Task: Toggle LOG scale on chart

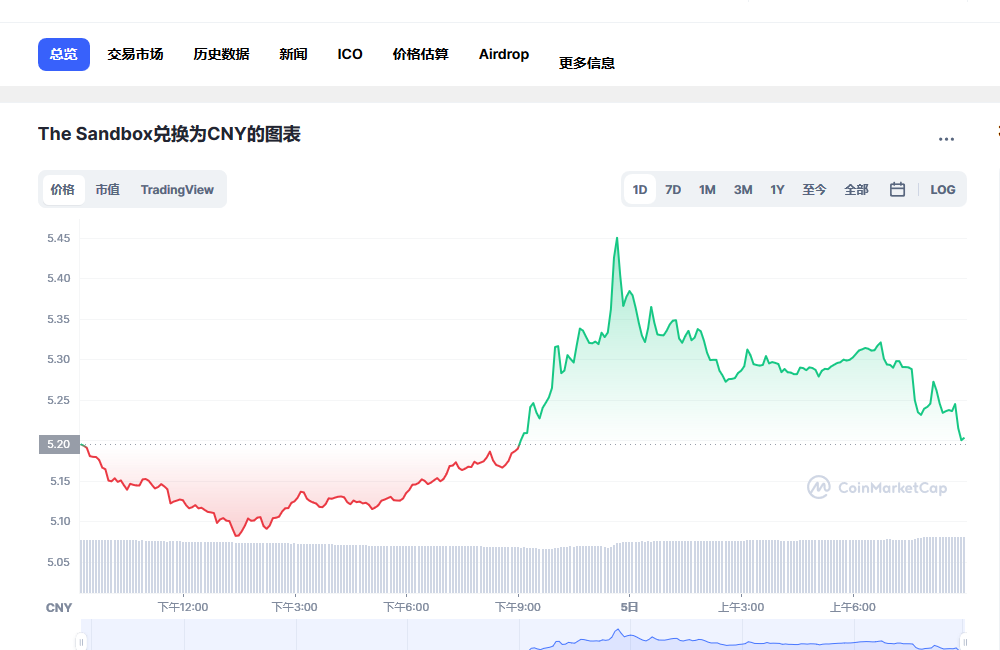Action: (943, 189)
